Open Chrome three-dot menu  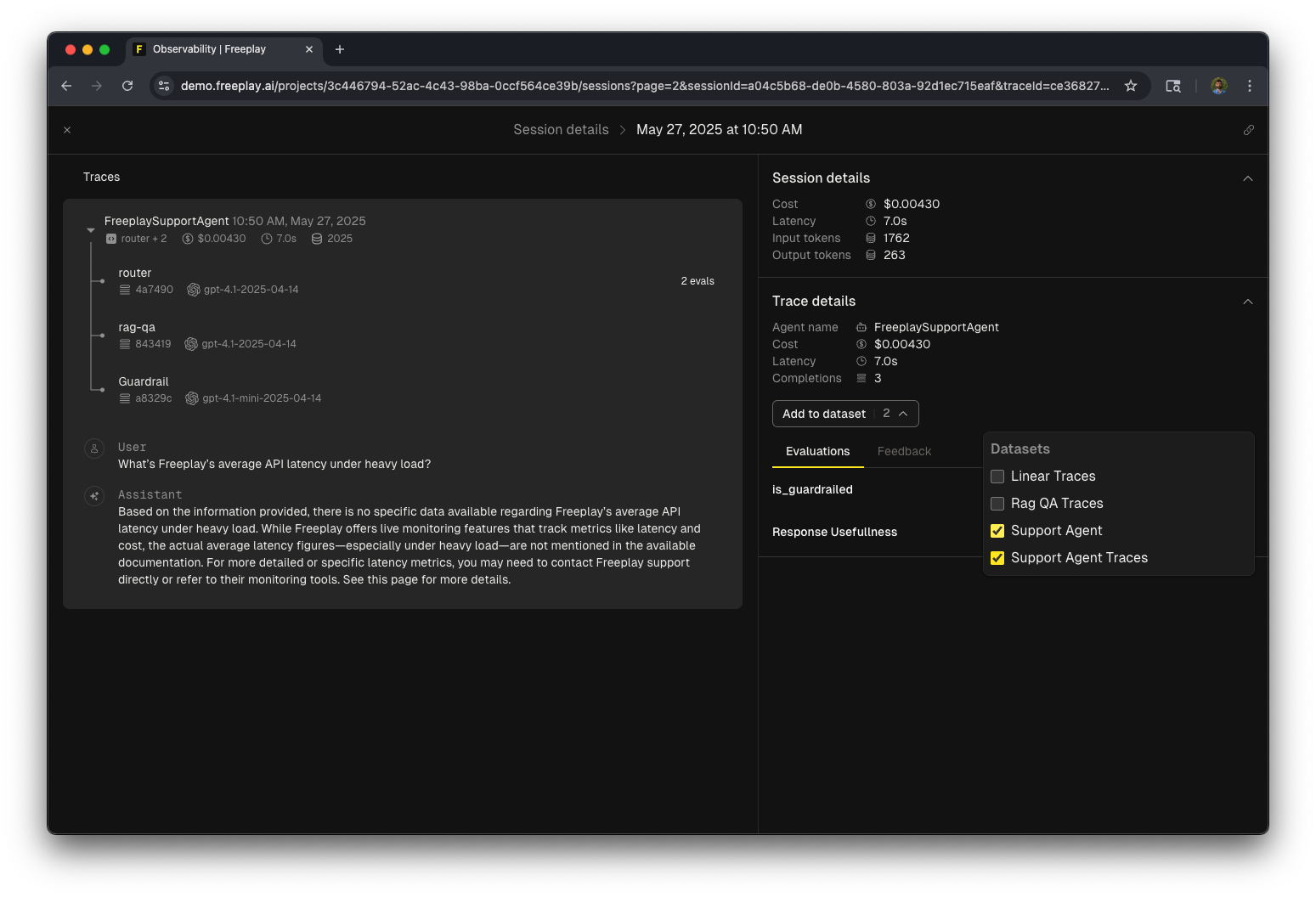point(1249,86)
